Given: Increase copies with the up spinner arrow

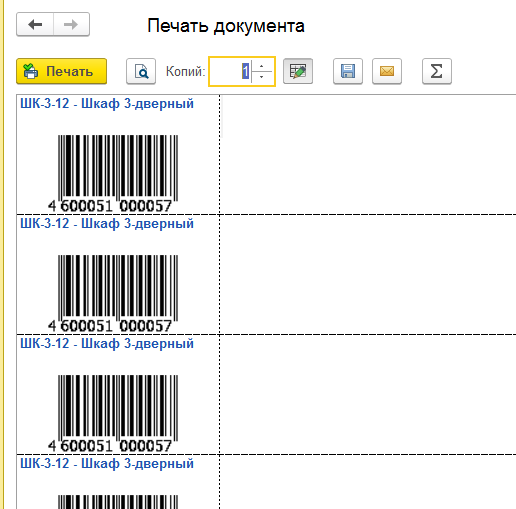Looking at the screenshot, I should click(262, 66).
